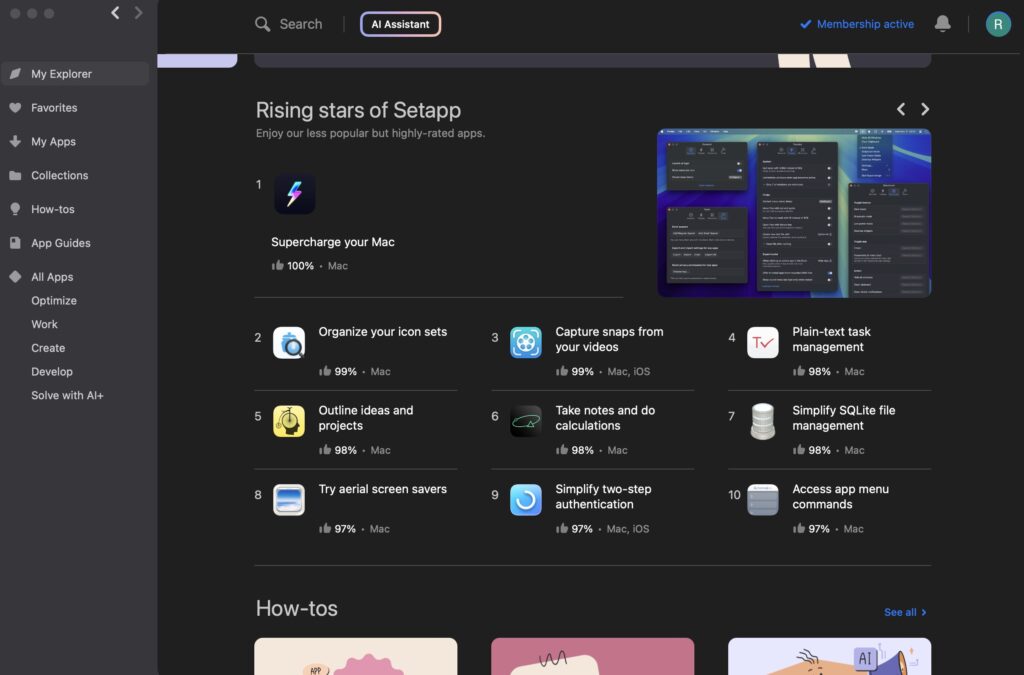
Task: Click the How-tos section heading
Action: point(296,608)
